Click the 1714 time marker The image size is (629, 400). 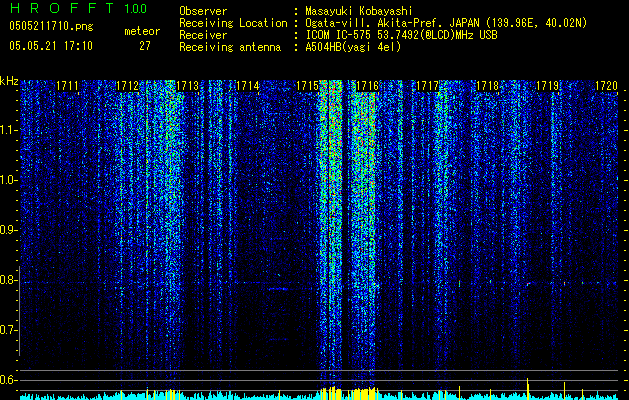tap(248, 86)
